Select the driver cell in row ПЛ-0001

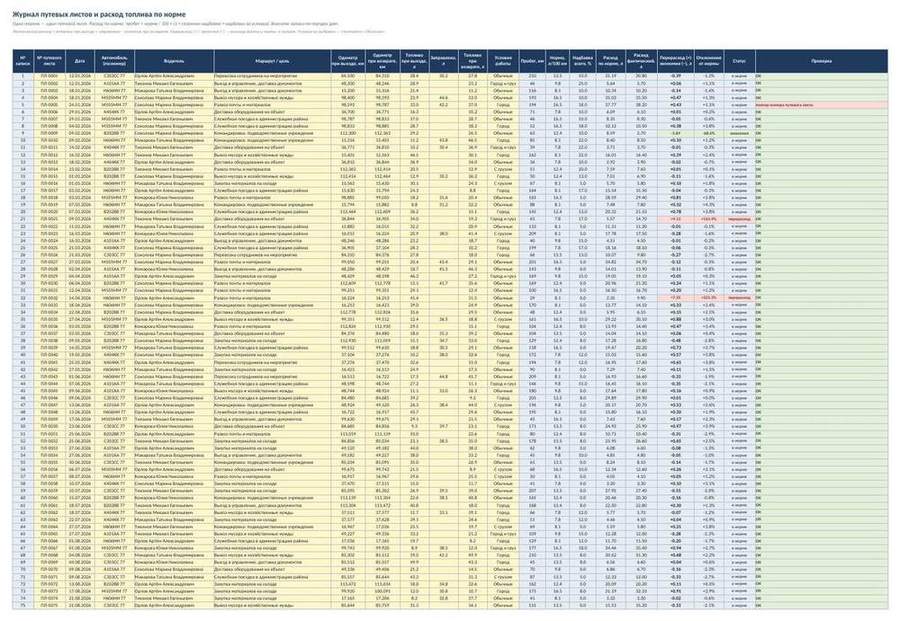[174, 76]
